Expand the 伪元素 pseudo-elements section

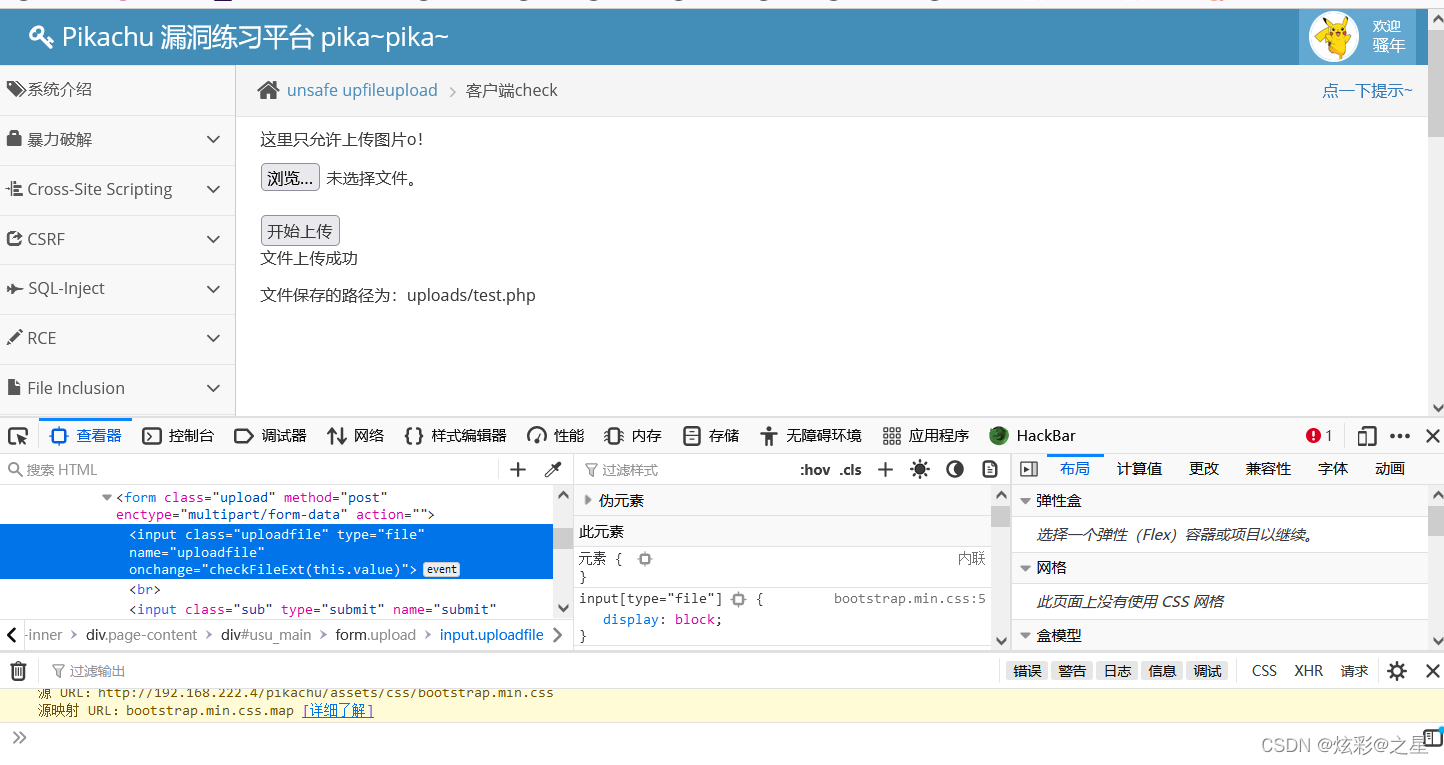tap(588, 501)
